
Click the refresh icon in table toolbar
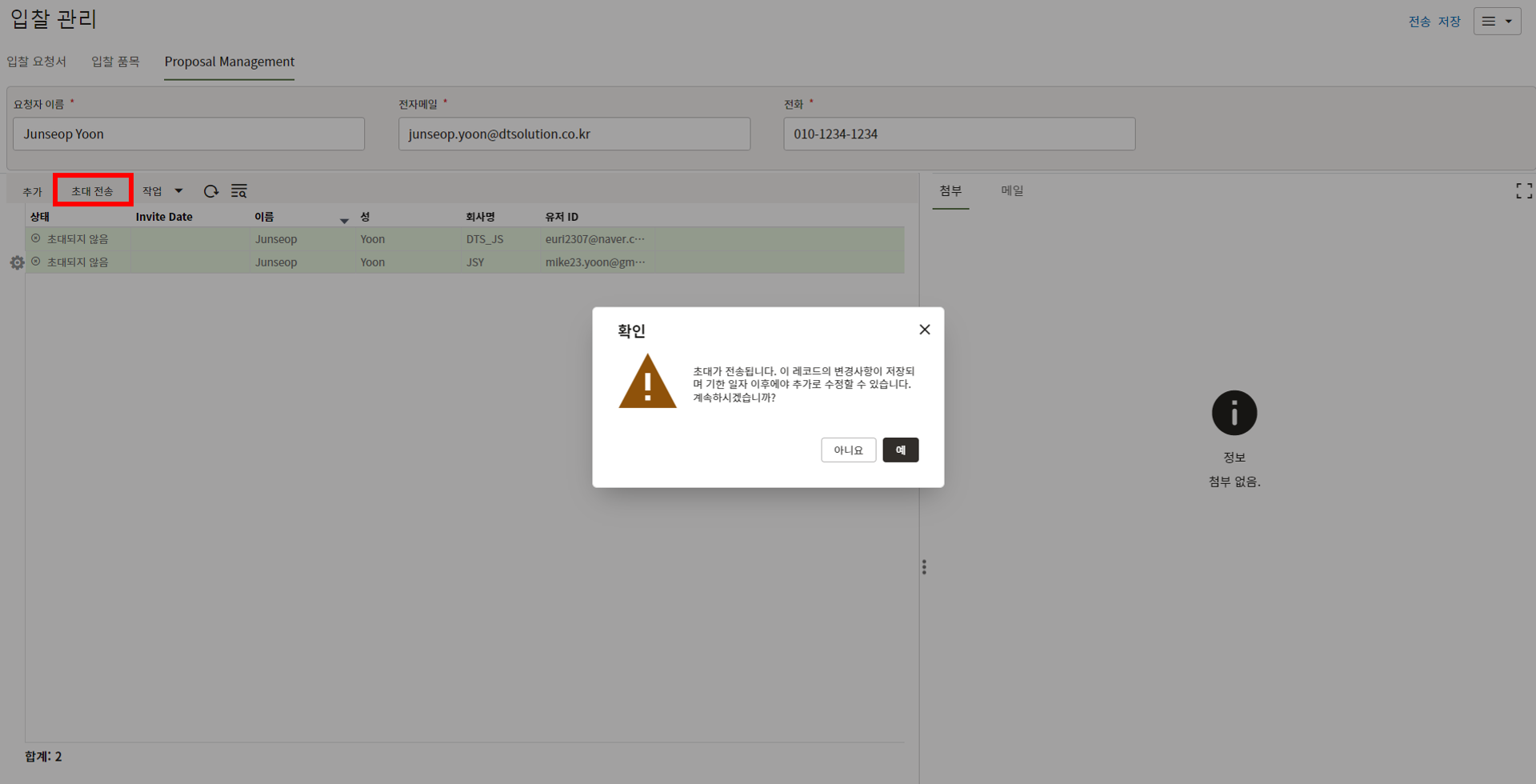[211, 191]
